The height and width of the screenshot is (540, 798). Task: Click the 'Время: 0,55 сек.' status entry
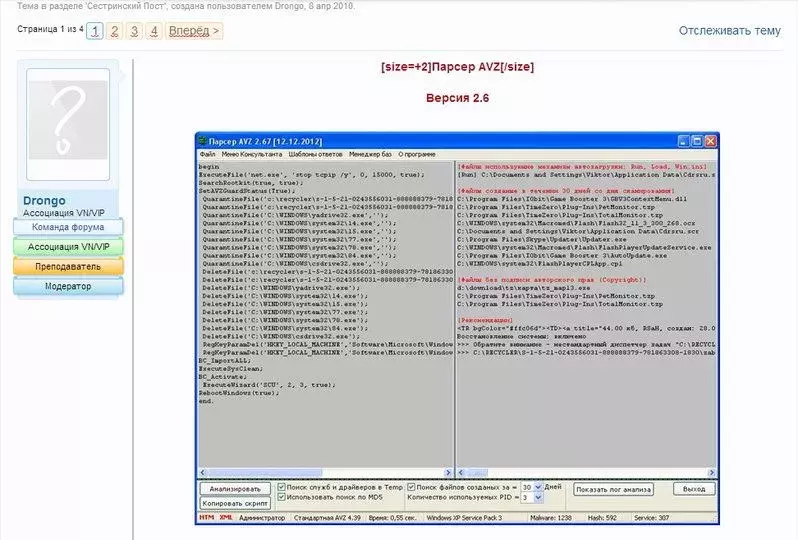[392, 518]
